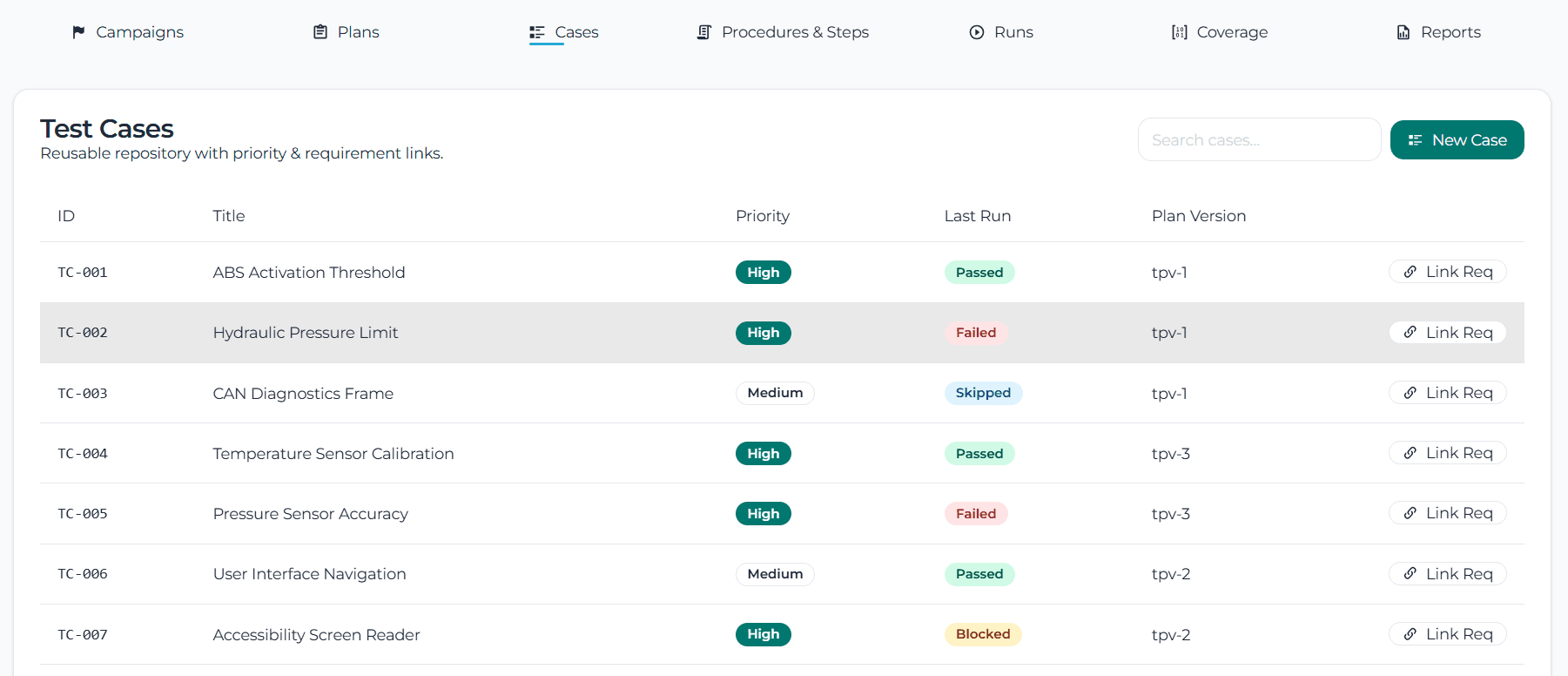This screenshot has width=1568, height=676.
Task: Click the Reports file icon
Action: pos(1403,32)
